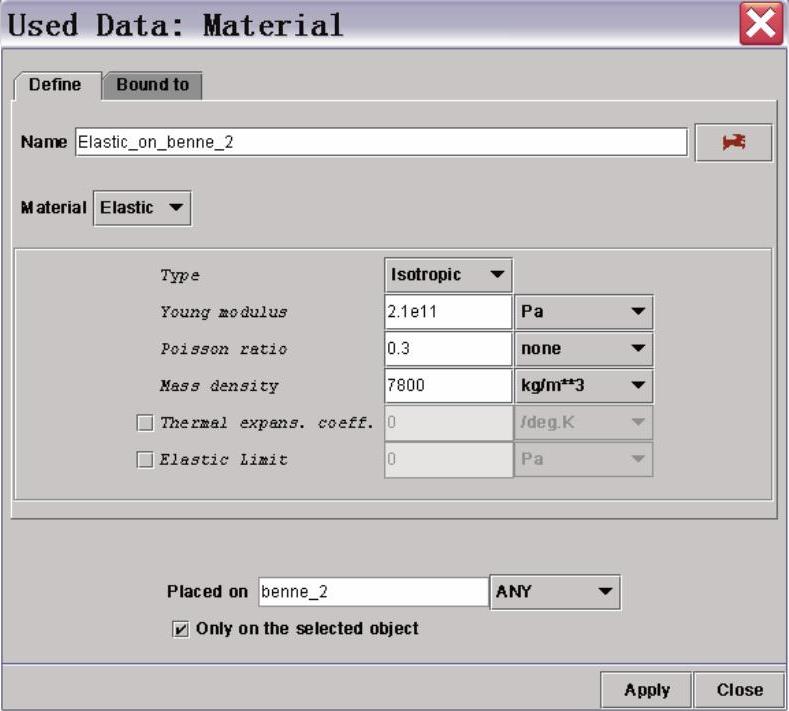Uncheck Only on the selected object

pyautogui.click(x=181, y=629)
